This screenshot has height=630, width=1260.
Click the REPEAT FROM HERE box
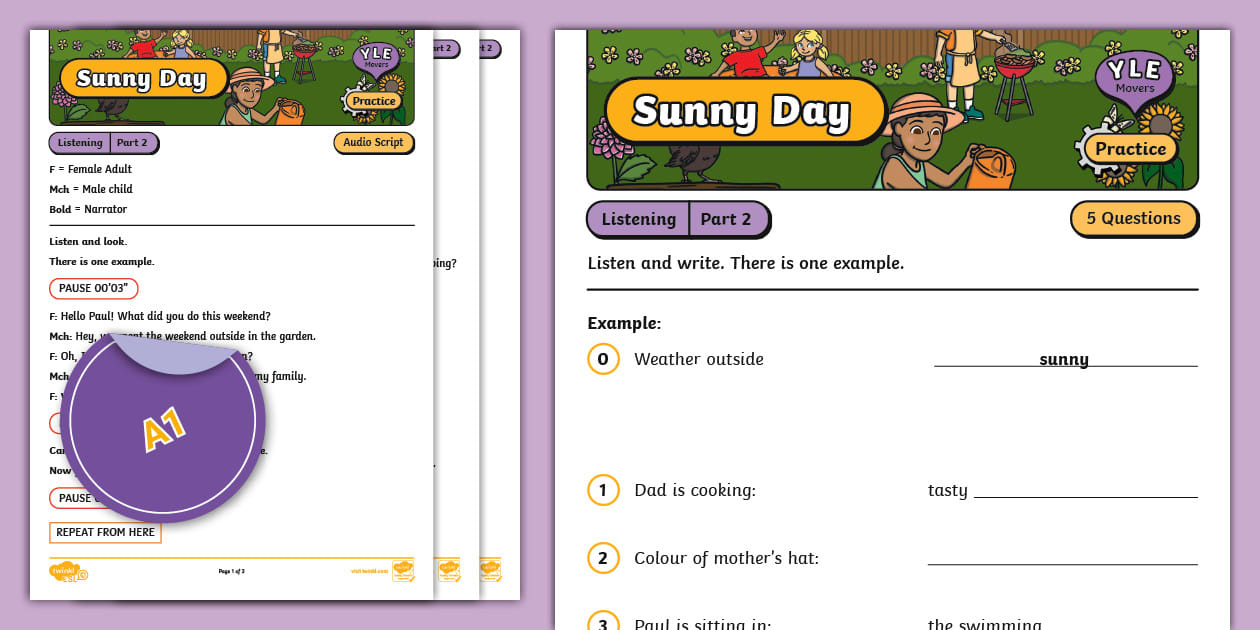click(105, 532)
